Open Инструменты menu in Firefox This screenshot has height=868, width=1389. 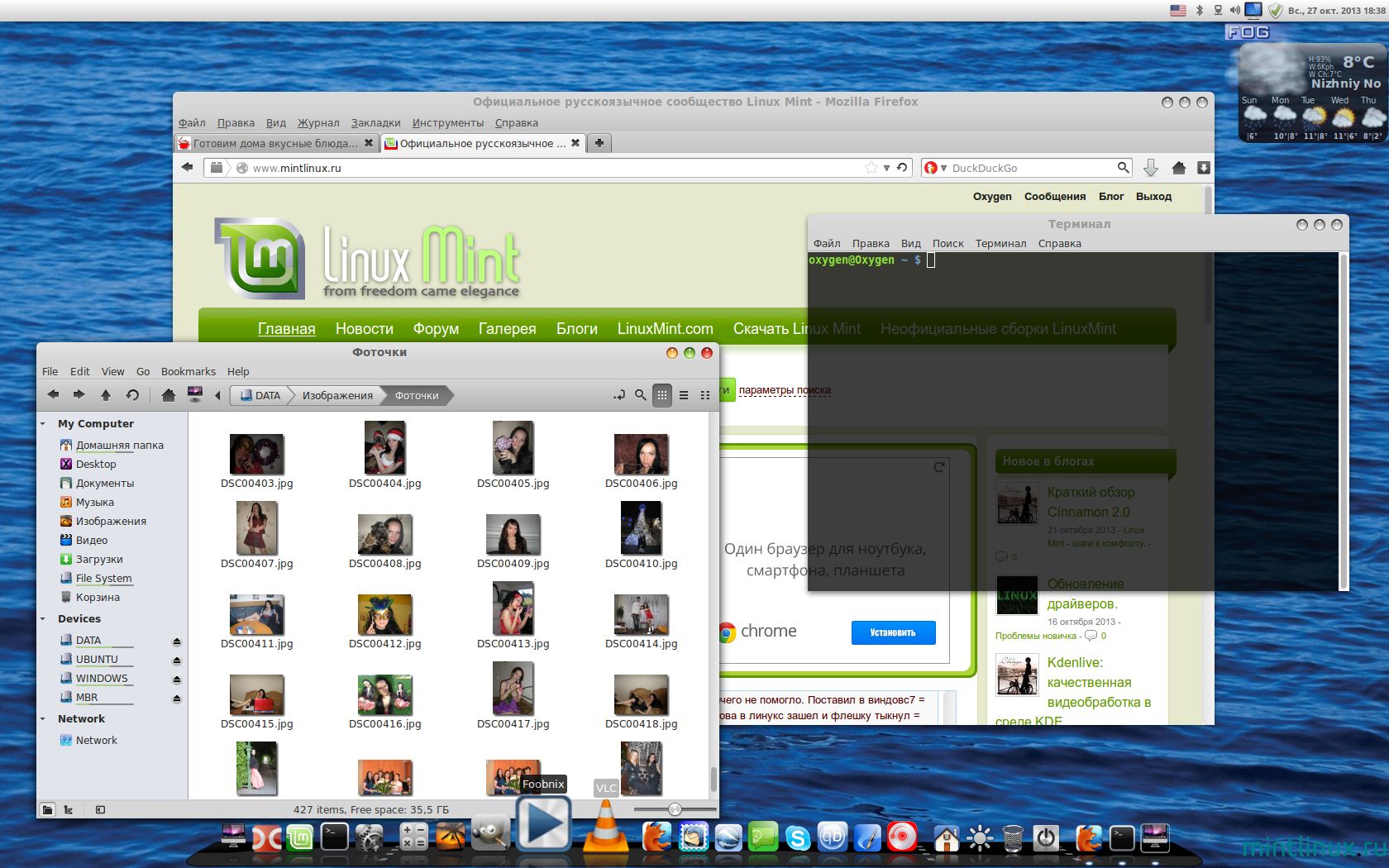pyautogui.click(x=448, y=122)
